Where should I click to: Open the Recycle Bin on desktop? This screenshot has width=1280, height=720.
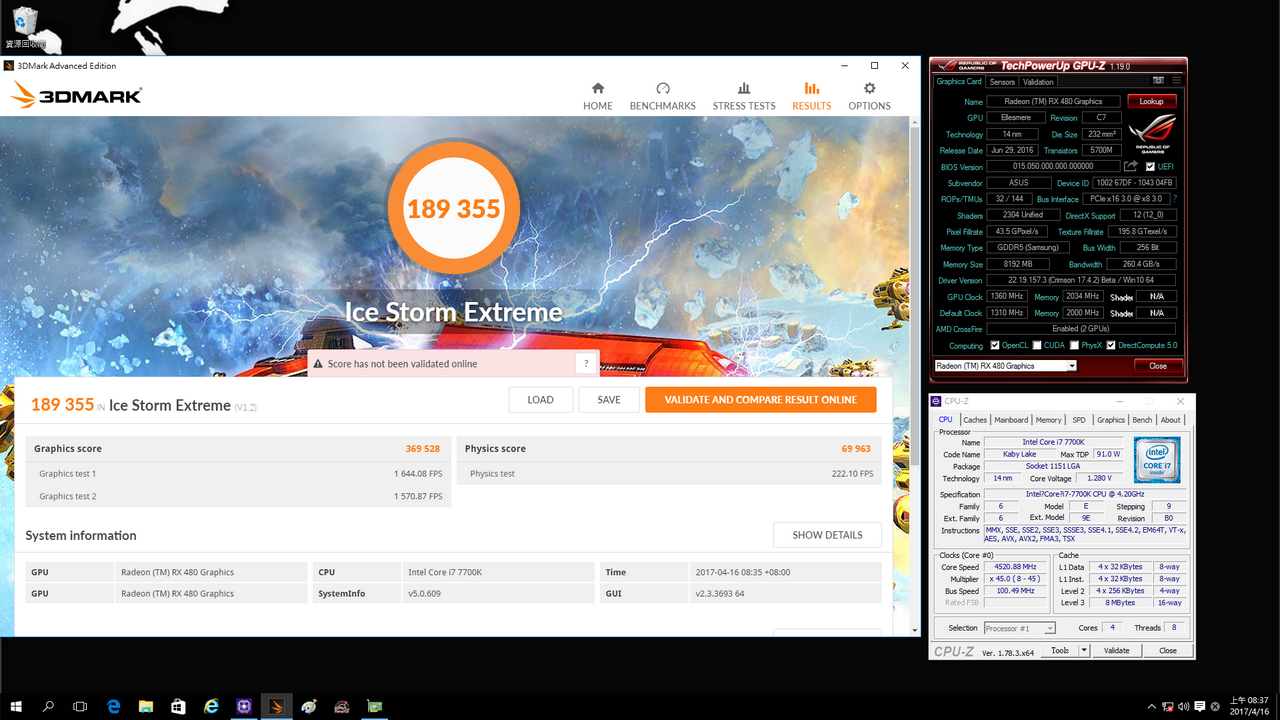[25, 27]
